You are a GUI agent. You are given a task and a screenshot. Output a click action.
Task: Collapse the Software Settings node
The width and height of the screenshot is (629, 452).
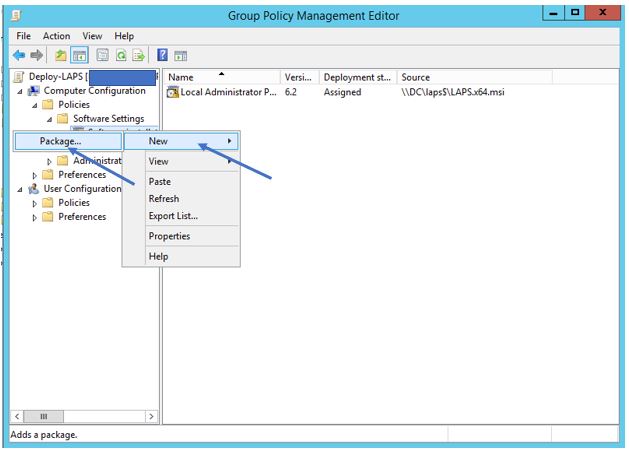[x=49, y=120]
